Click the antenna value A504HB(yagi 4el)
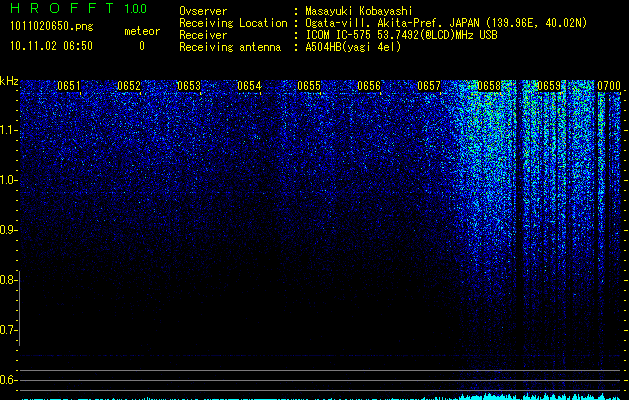This screenshot has height=400, width=629. click(353, 47)
